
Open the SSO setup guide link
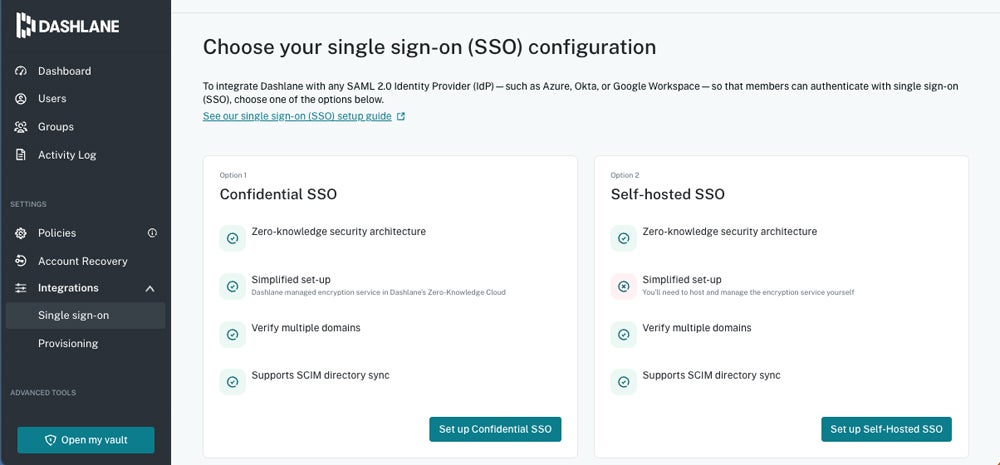point(296,116)
